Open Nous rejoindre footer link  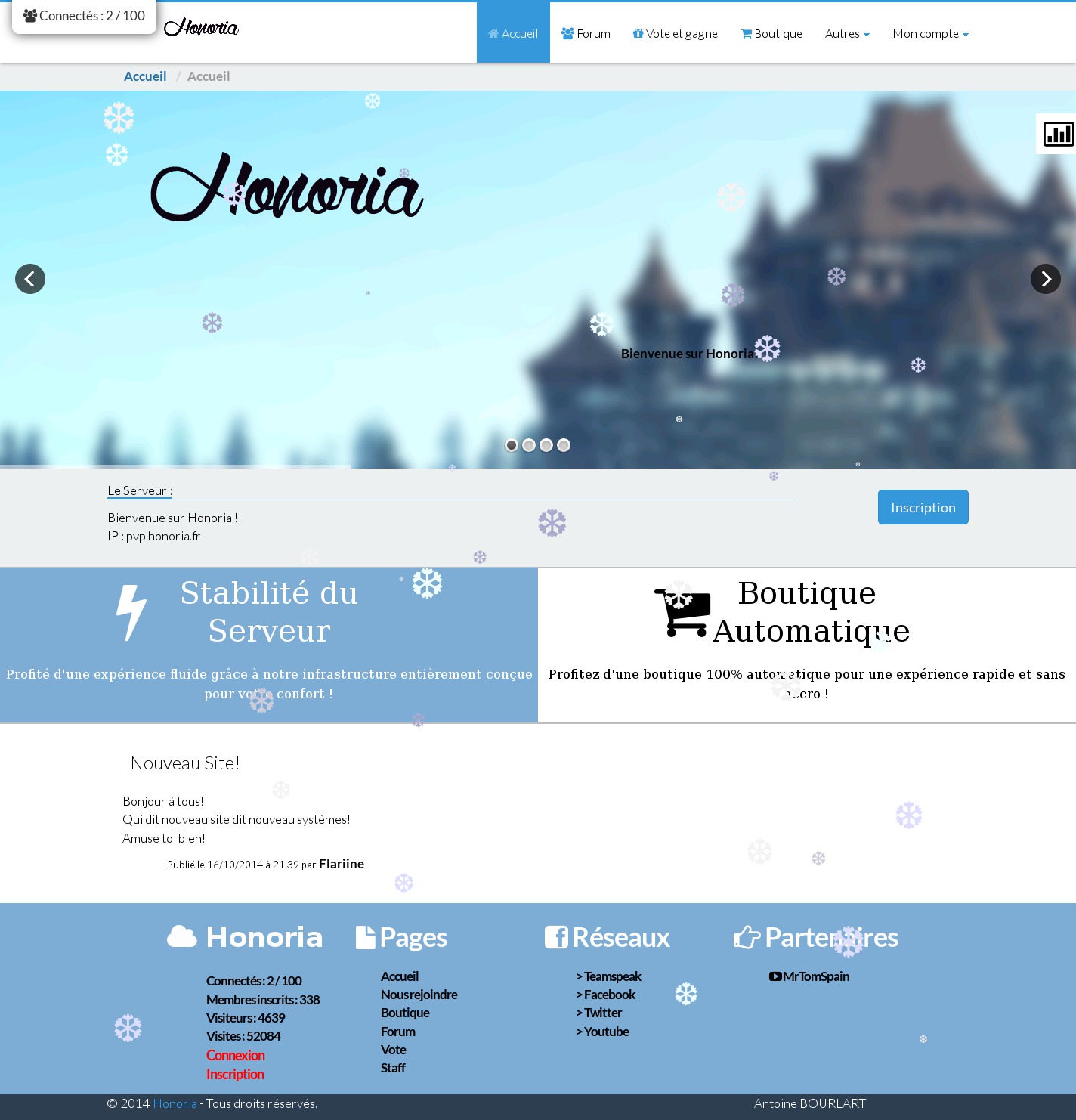coord(419,995)
